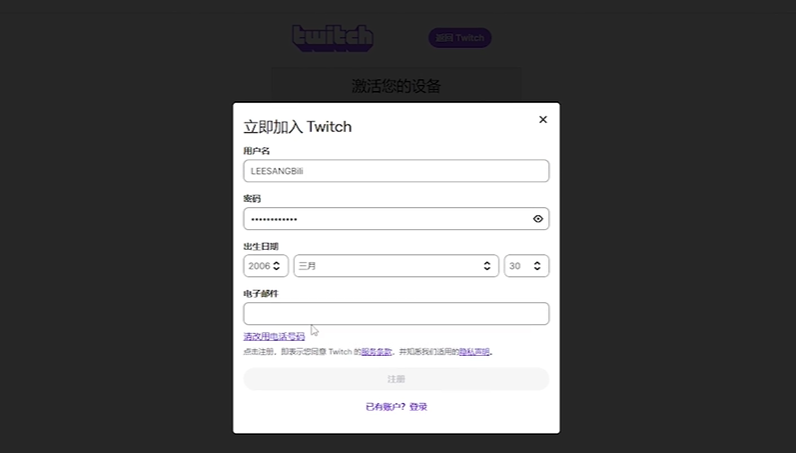The height and width of the screenshot is (453, 796).
Task: Click the 用户名 username field
Action: tap(396, 171)
